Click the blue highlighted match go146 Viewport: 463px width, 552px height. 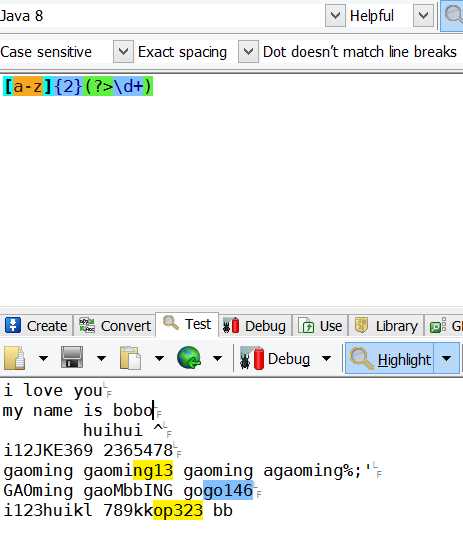228,490
